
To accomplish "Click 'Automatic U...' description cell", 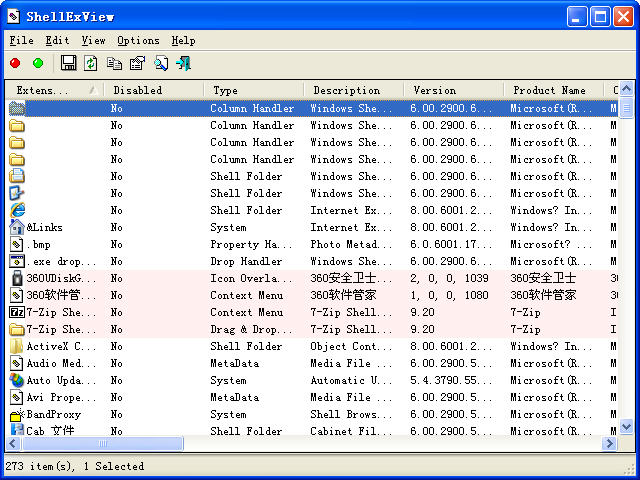I will (351, 380).
